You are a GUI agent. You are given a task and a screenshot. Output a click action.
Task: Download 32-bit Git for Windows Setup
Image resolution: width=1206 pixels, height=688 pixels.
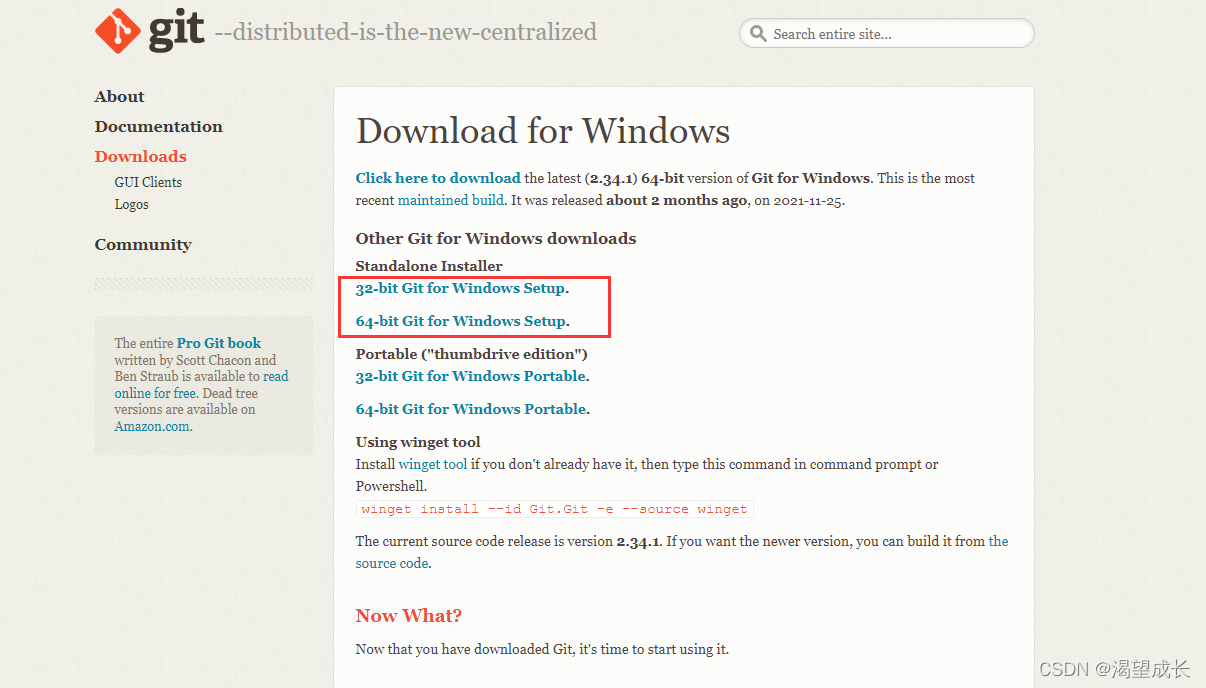(461, 288)
